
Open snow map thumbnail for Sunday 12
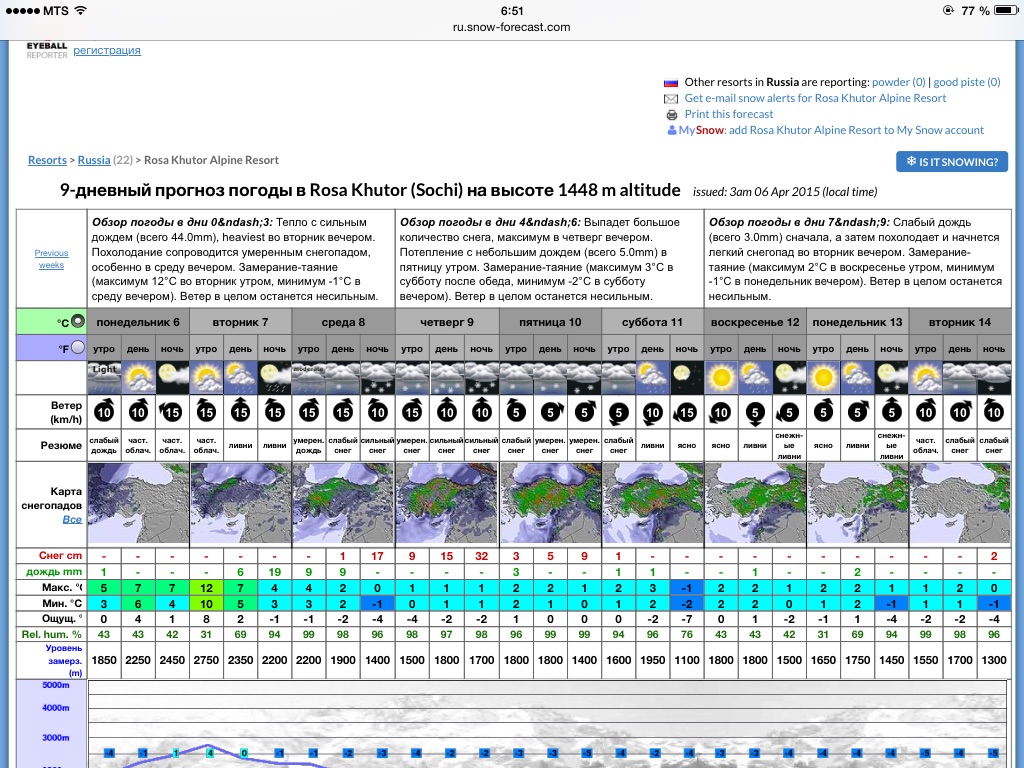(x=756, y=503)
